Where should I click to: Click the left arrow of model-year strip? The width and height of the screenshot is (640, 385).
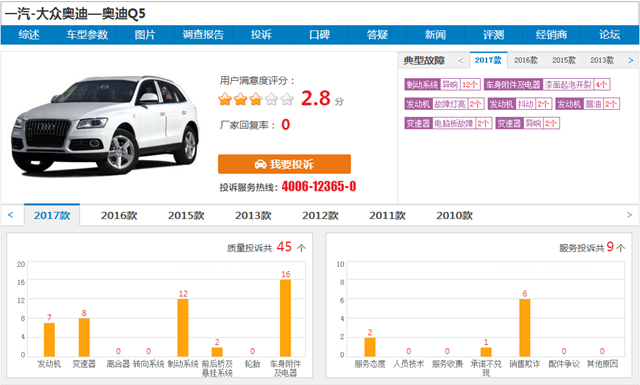click(x=11, y=215)
